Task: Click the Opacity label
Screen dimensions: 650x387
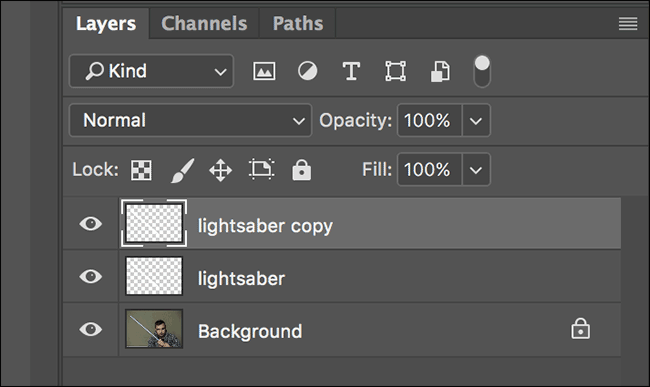Action: pyautogui.click(x=355, y=121)
